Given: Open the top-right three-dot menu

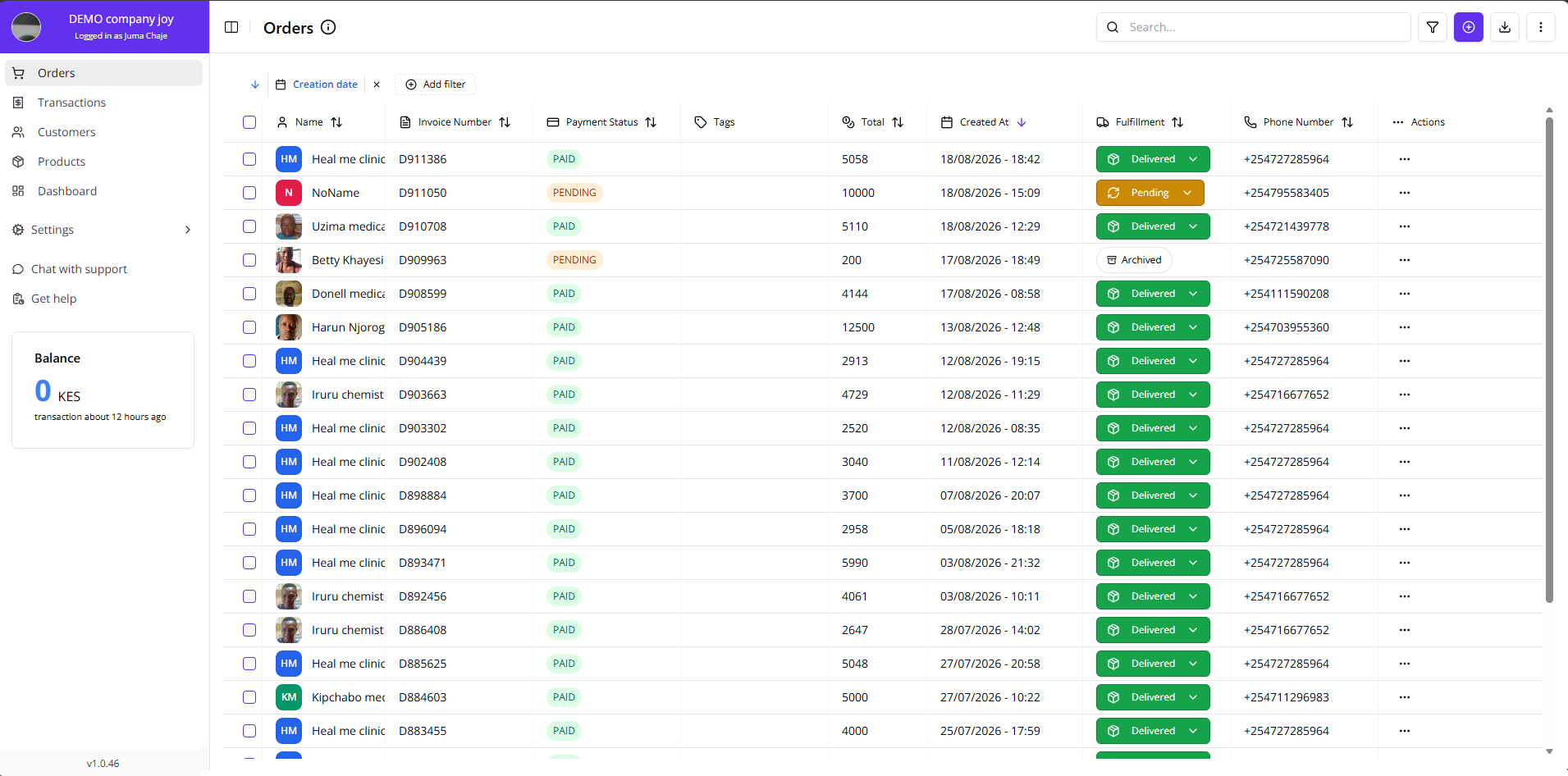Looking at the screenshot, I should tap(1541, 27).
